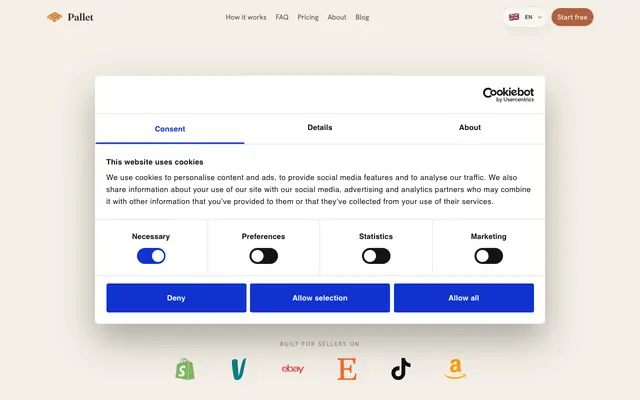This screenshot has height=400, width=640.
Task: Accept cookies with Allow all
Action: (x=464, y=298)
